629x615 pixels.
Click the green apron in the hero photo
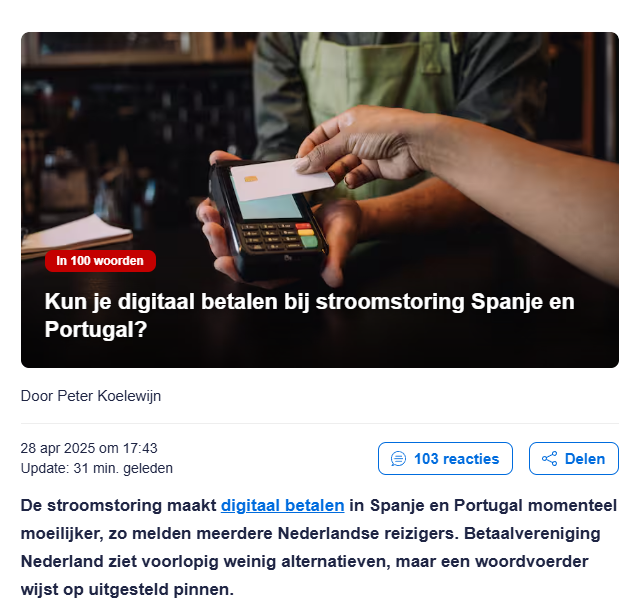pyautogui.click(x=377, y=80)
